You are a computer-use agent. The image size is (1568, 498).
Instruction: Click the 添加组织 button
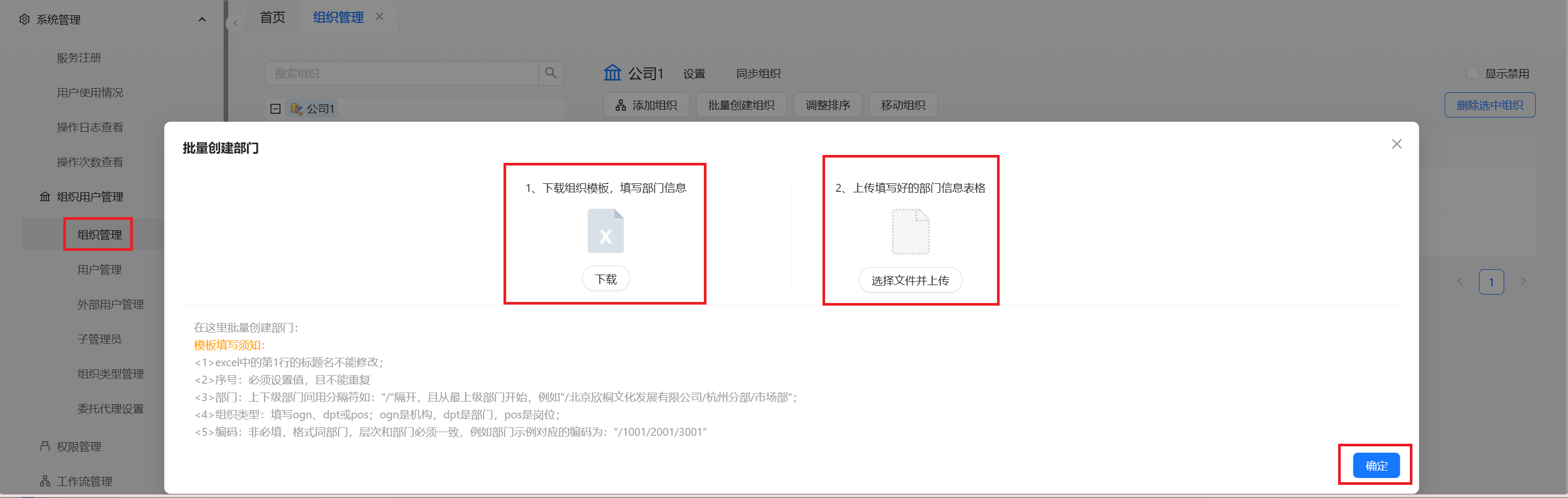point(646,105)
